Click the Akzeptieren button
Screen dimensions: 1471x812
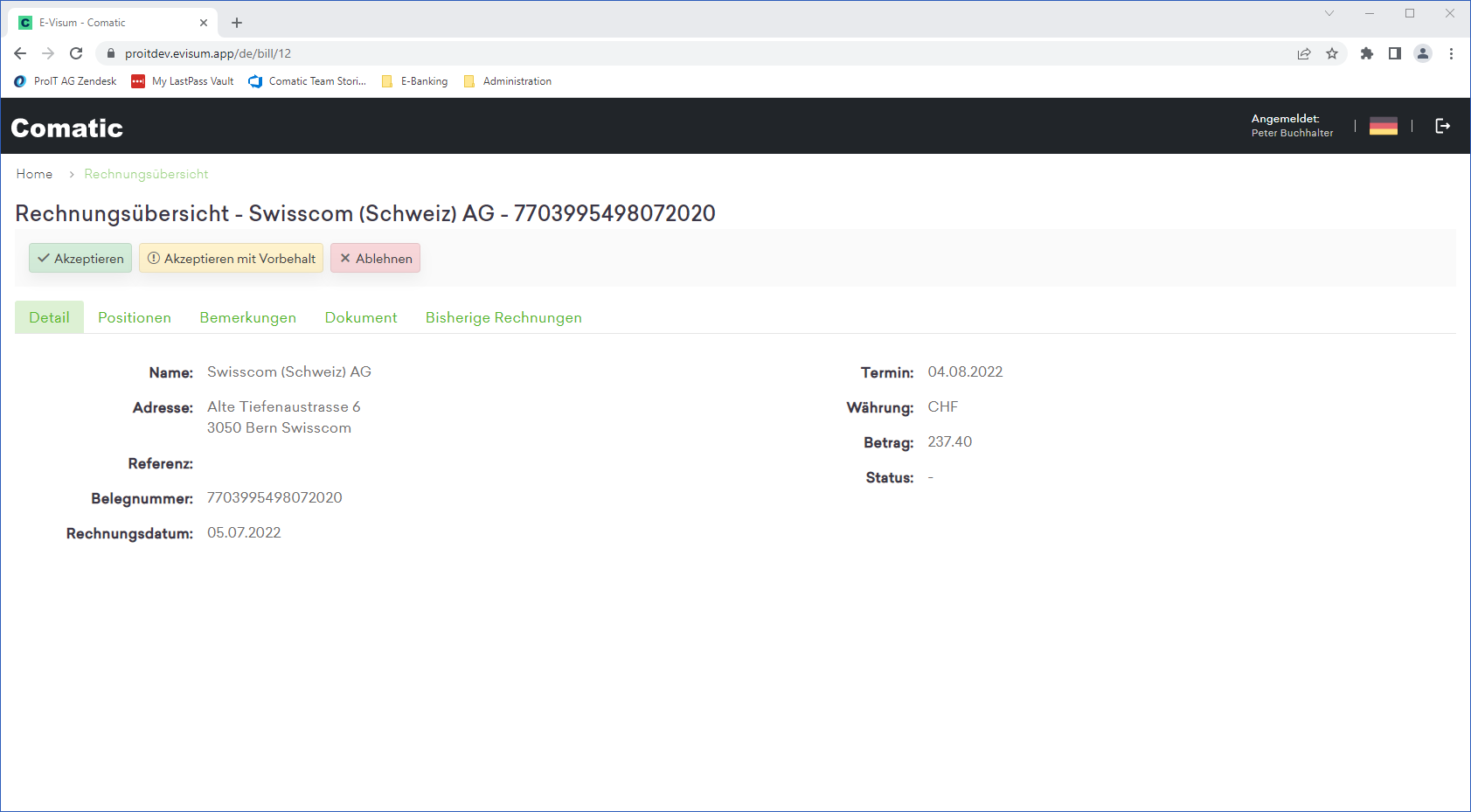point(80,258)
